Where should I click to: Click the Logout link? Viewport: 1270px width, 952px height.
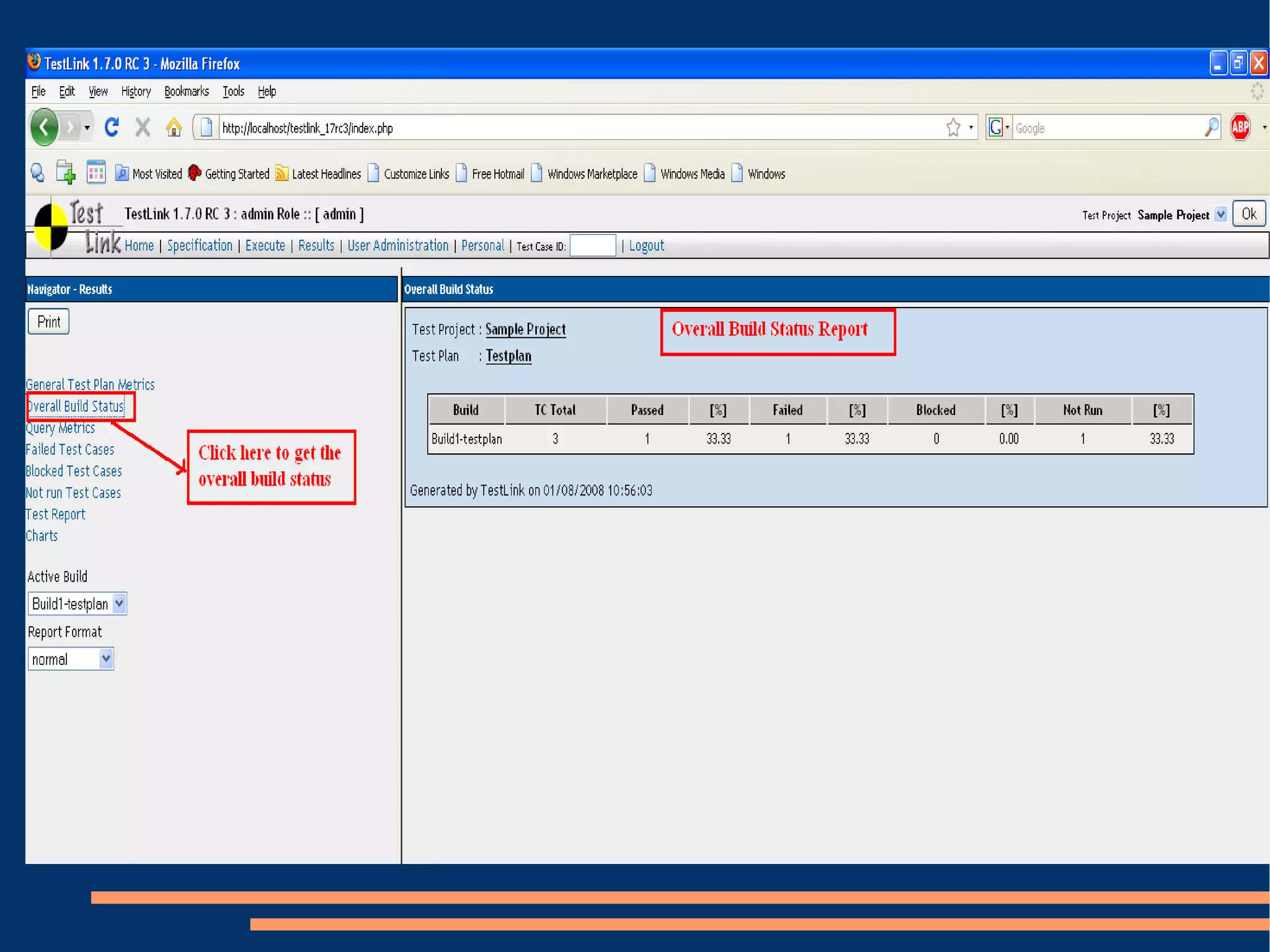click(x=646, y=246)
